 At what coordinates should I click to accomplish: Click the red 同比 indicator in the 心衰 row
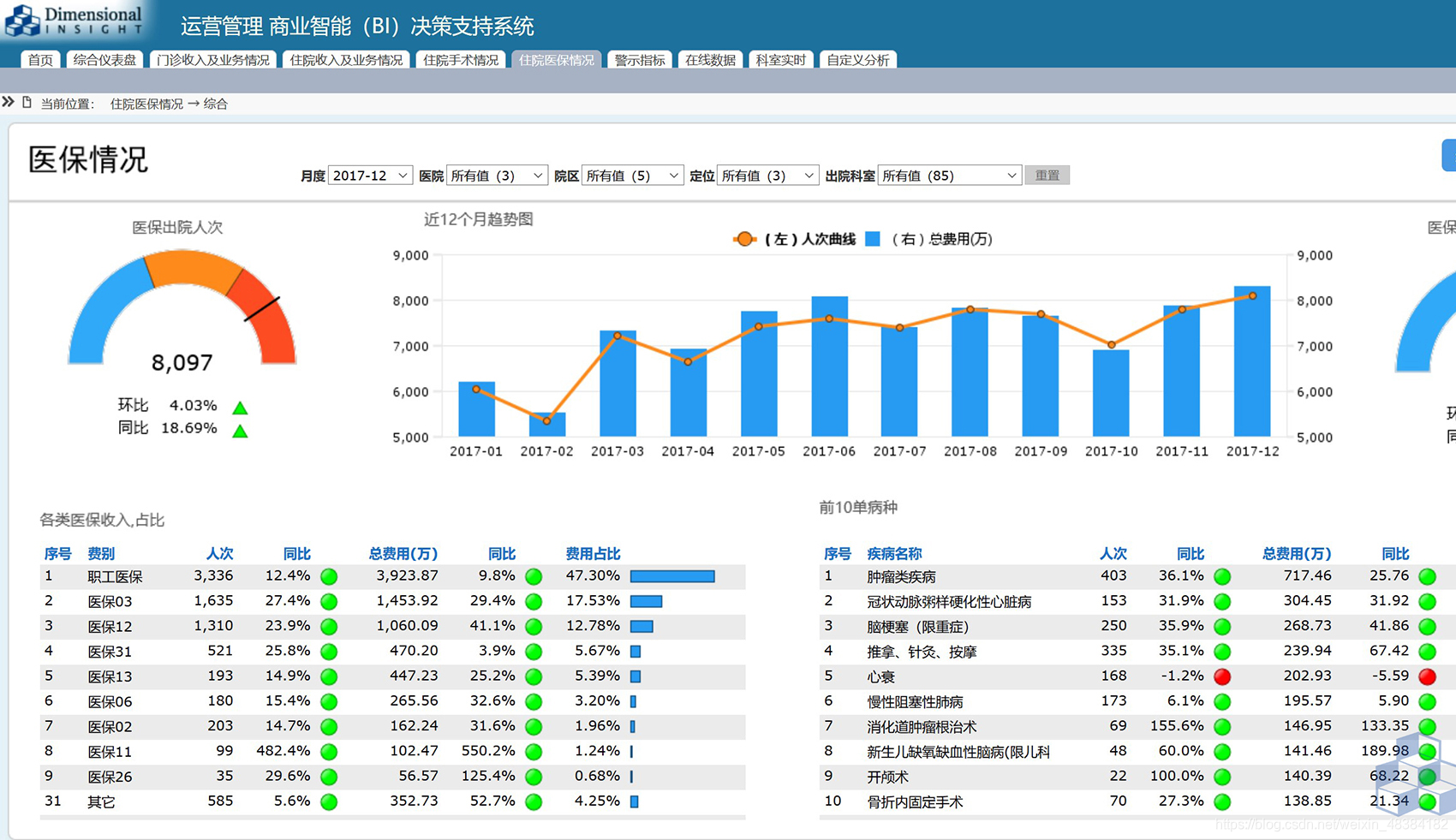tap(1222, 676)
